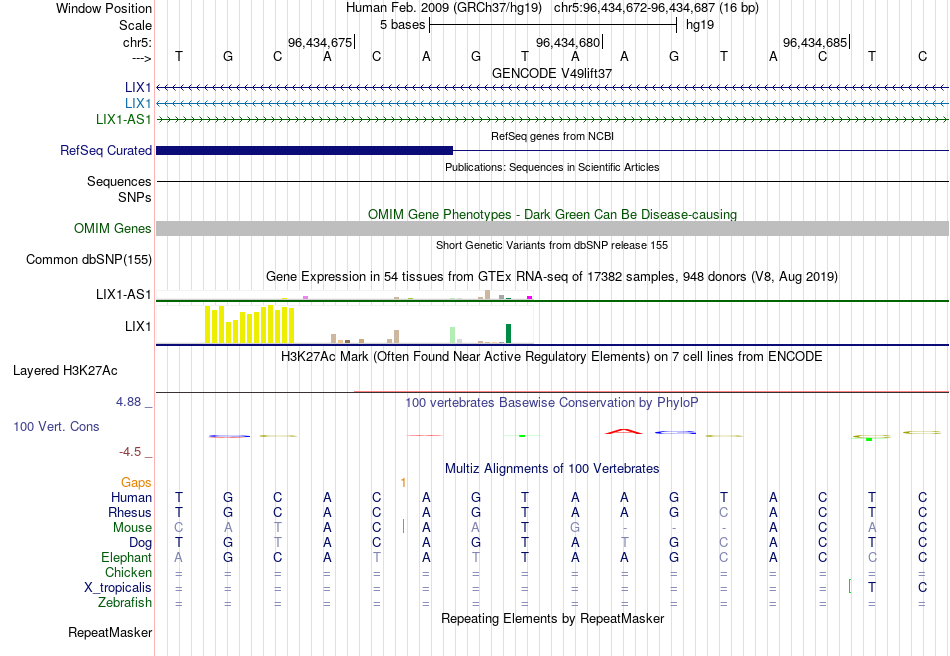Click the Dog alignment row label
This screenshot has height=656, width=950.
[141, 543]
